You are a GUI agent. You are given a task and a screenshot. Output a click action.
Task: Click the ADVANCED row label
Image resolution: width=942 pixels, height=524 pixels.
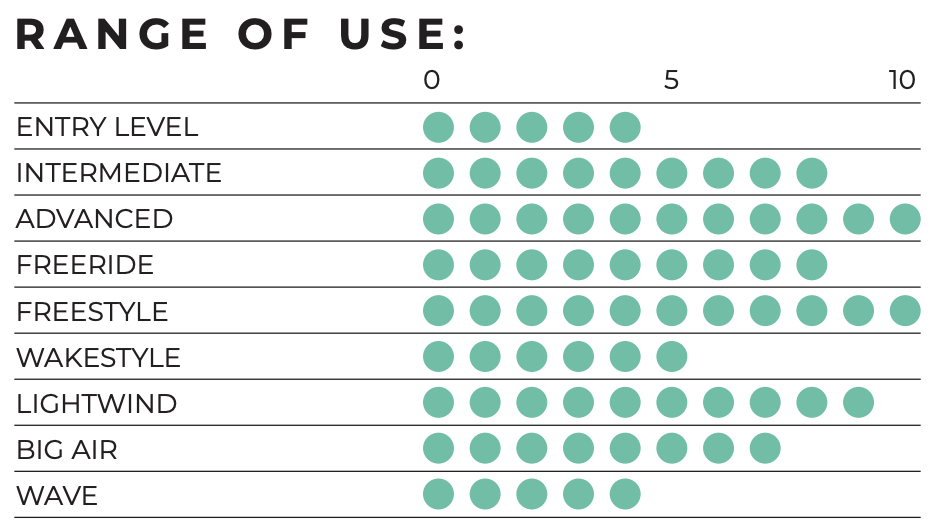pos(94,219)
